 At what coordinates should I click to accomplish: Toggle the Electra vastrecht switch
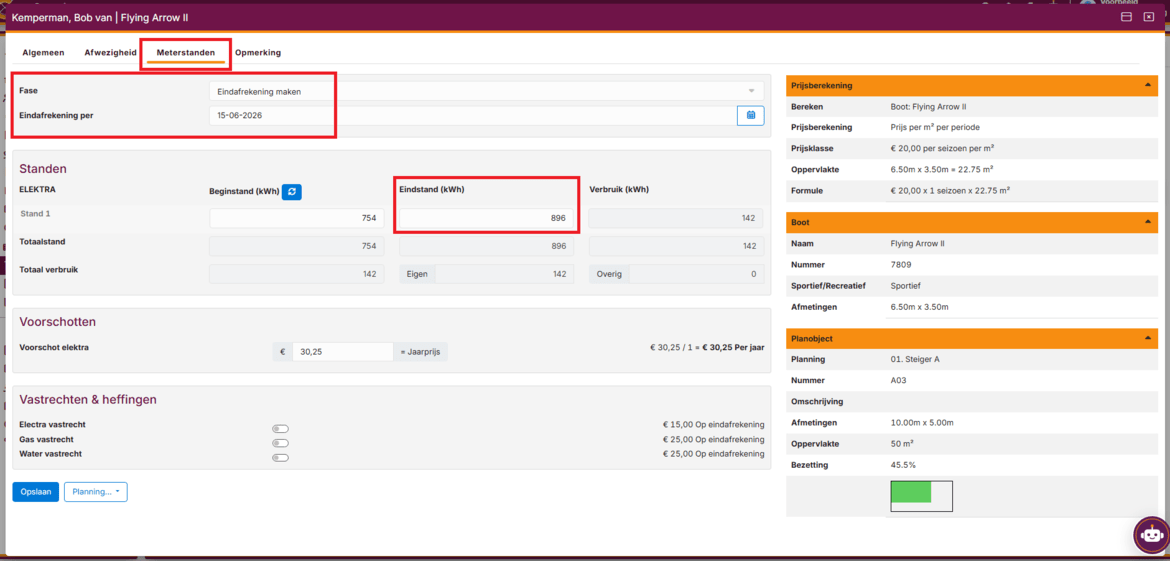tap(281, 429)
